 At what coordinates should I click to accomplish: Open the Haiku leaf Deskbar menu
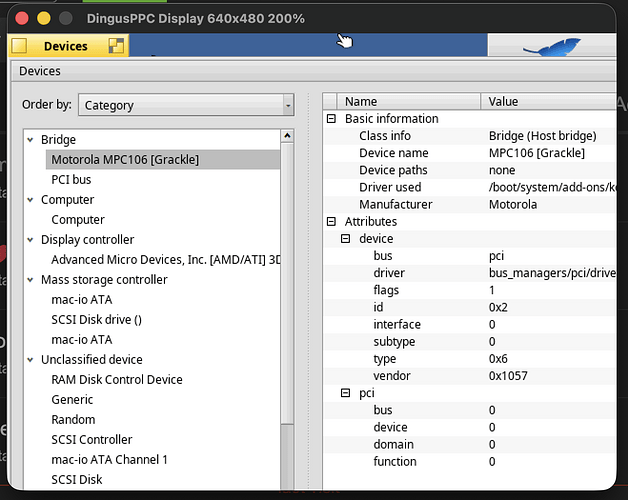pos(552,45)
